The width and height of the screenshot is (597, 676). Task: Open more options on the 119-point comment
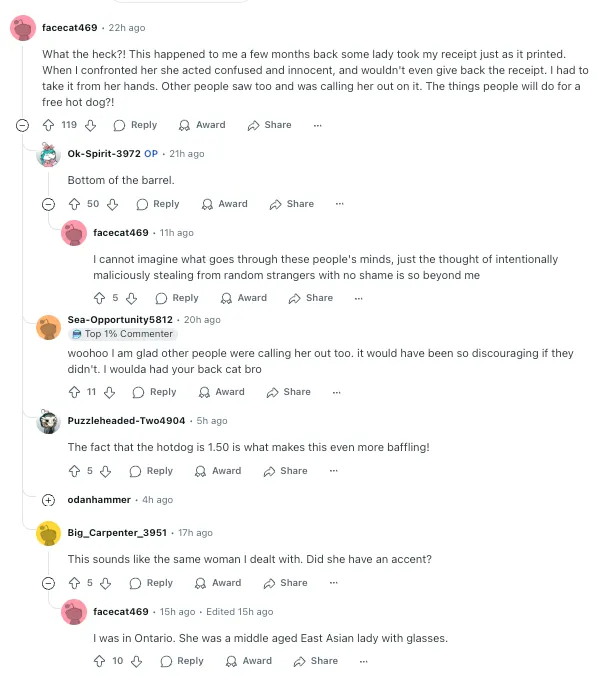[x=318, y=125]
